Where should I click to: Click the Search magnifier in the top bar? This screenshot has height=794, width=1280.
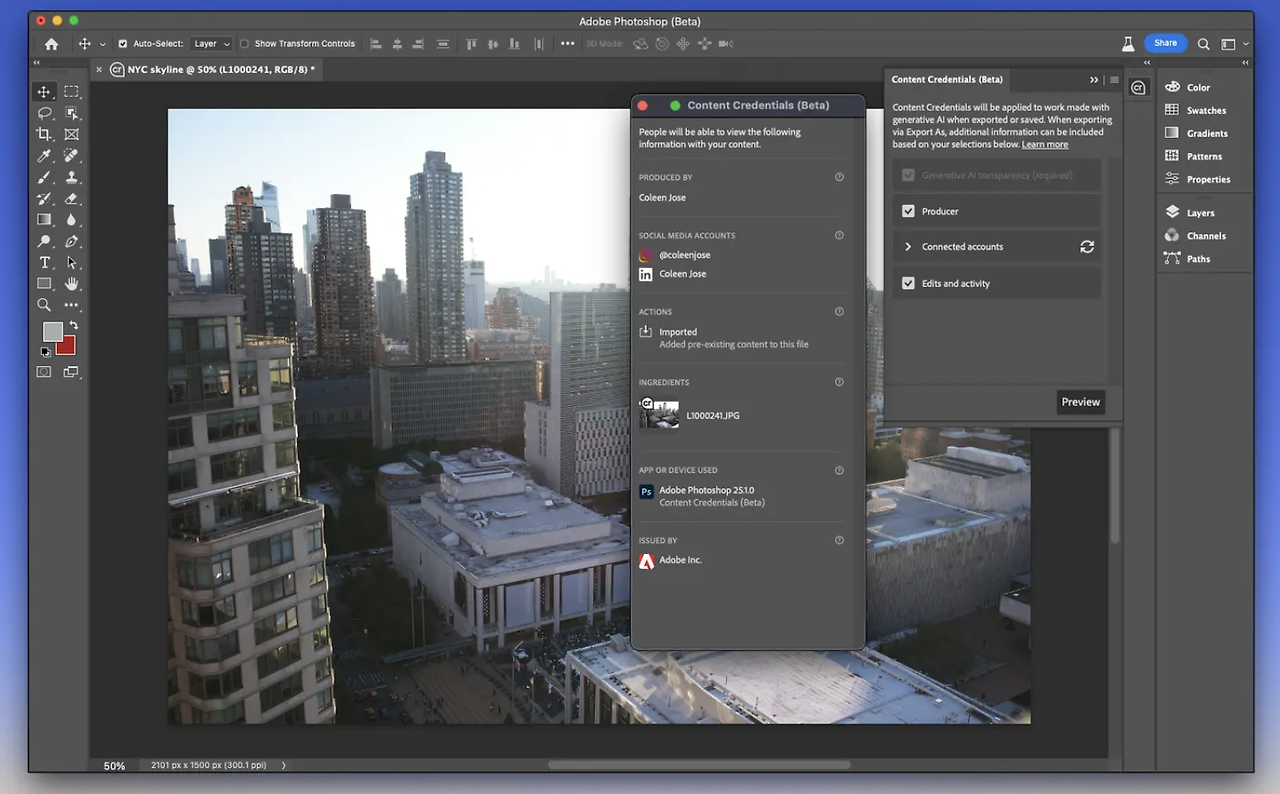tap(1204, 44)
